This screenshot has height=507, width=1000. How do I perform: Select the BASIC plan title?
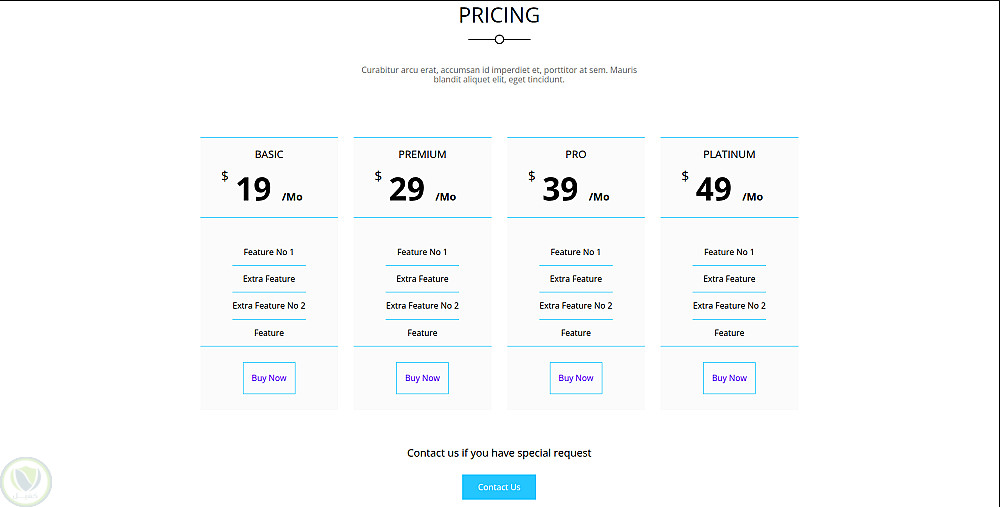(269, 154)
